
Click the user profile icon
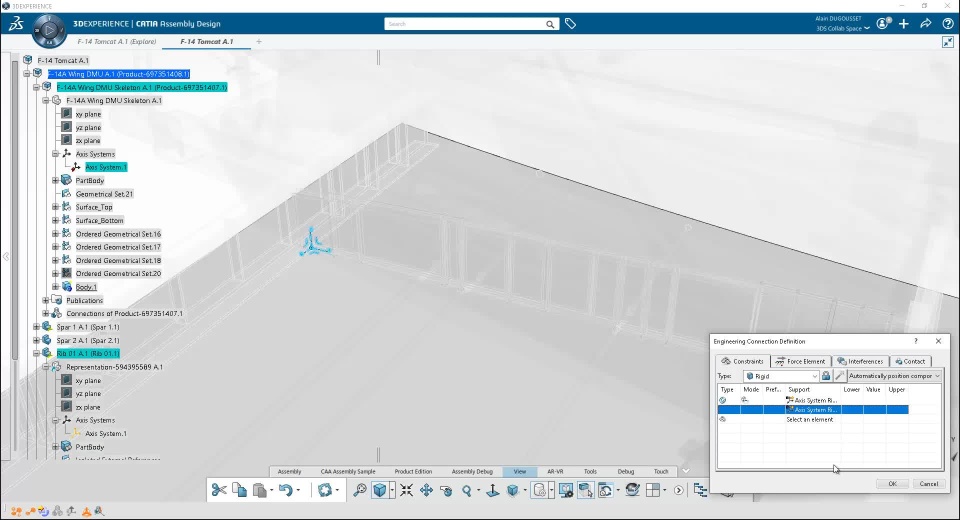point(883,24)
